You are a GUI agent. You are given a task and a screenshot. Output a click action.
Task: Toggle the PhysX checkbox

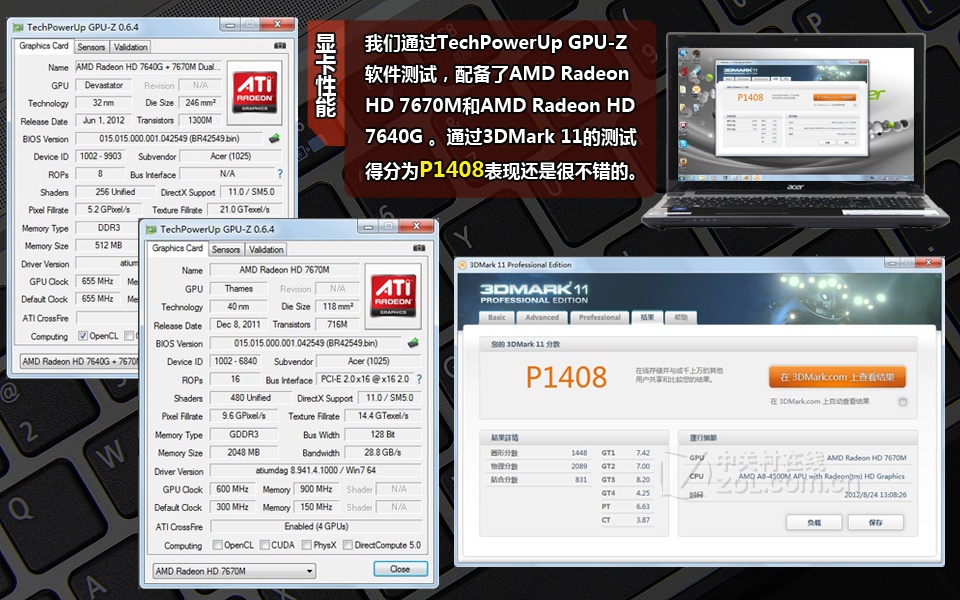(305, 545)
